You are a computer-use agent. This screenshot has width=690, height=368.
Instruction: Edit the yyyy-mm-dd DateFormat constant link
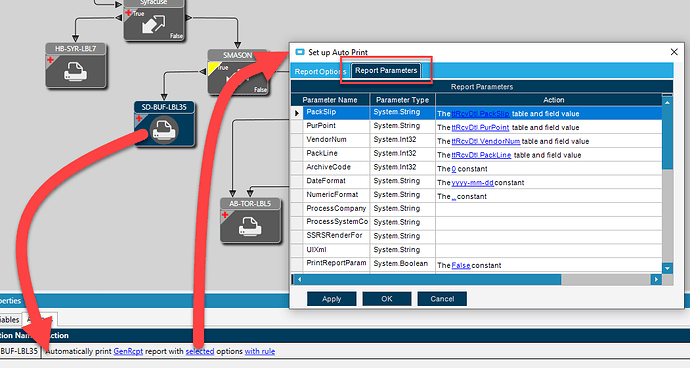point(473,183)
